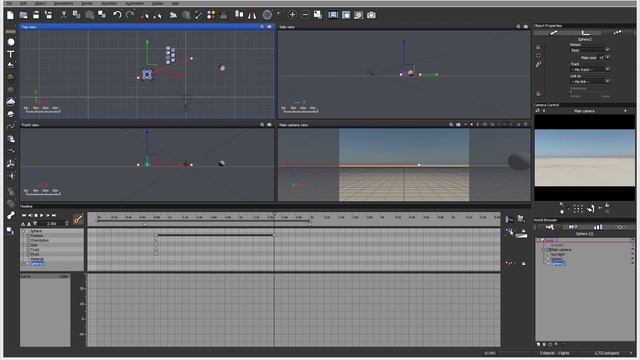Toggle auto-keyframing key icon in Timeline
The width and height of the screenshot is (640, 360).
pos(78,219)
